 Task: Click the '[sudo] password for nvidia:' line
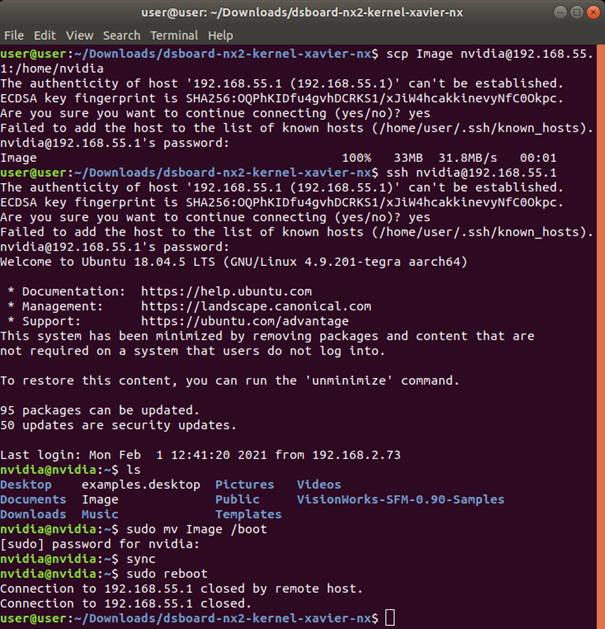tap(100, 544)
